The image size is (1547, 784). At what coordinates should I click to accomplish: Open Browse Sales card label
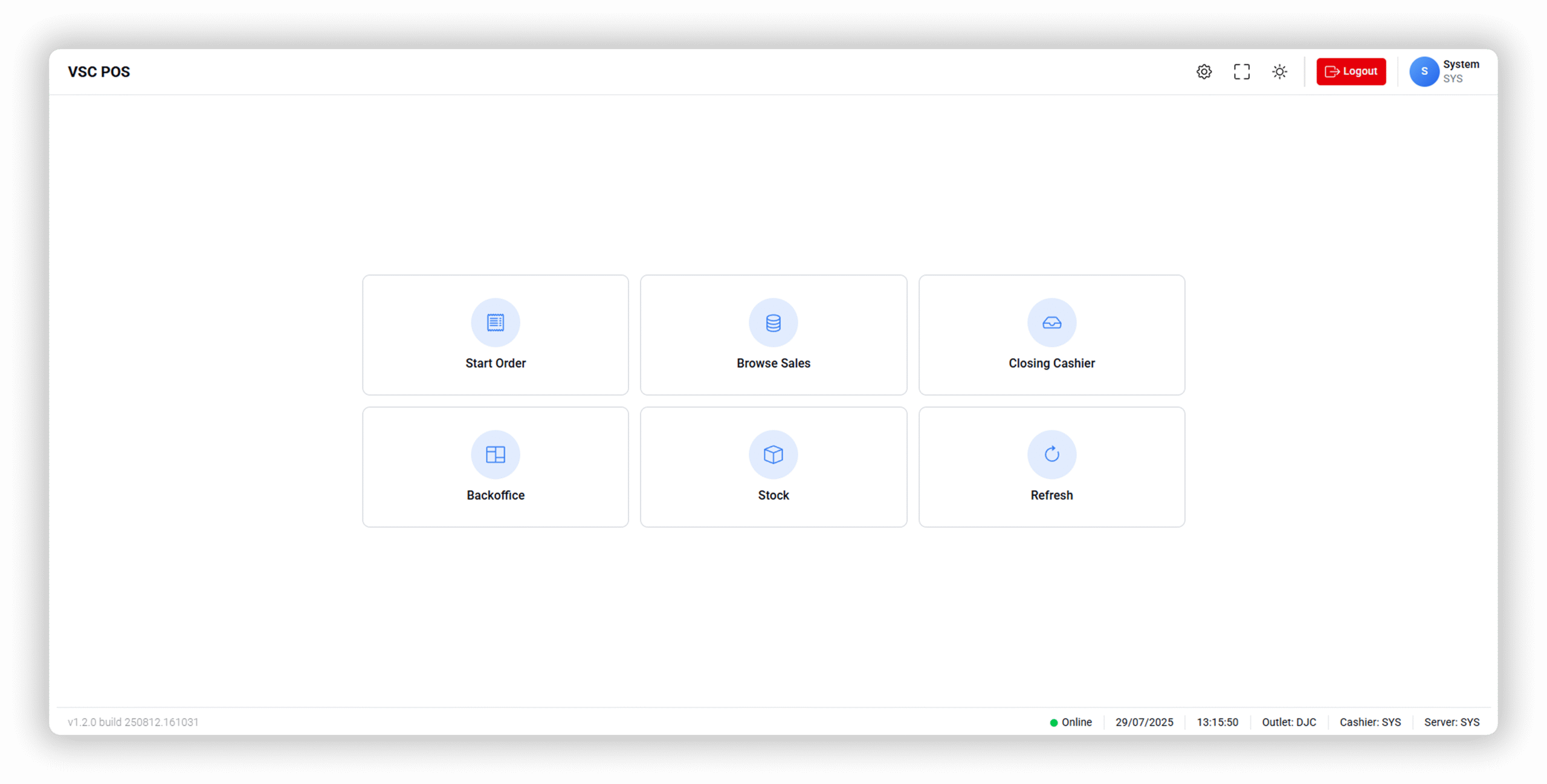[773, 363]
